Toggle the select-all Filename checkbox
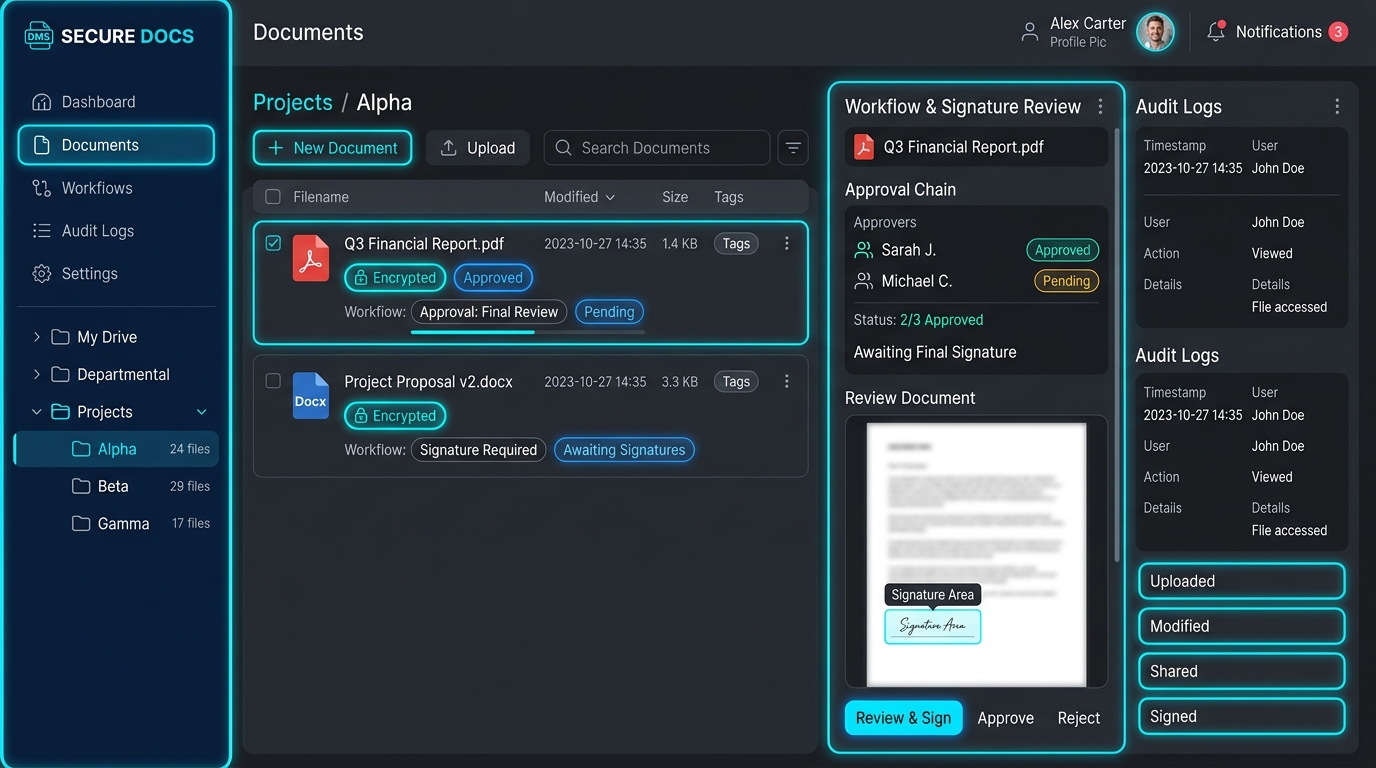 (x=273, y=197)
